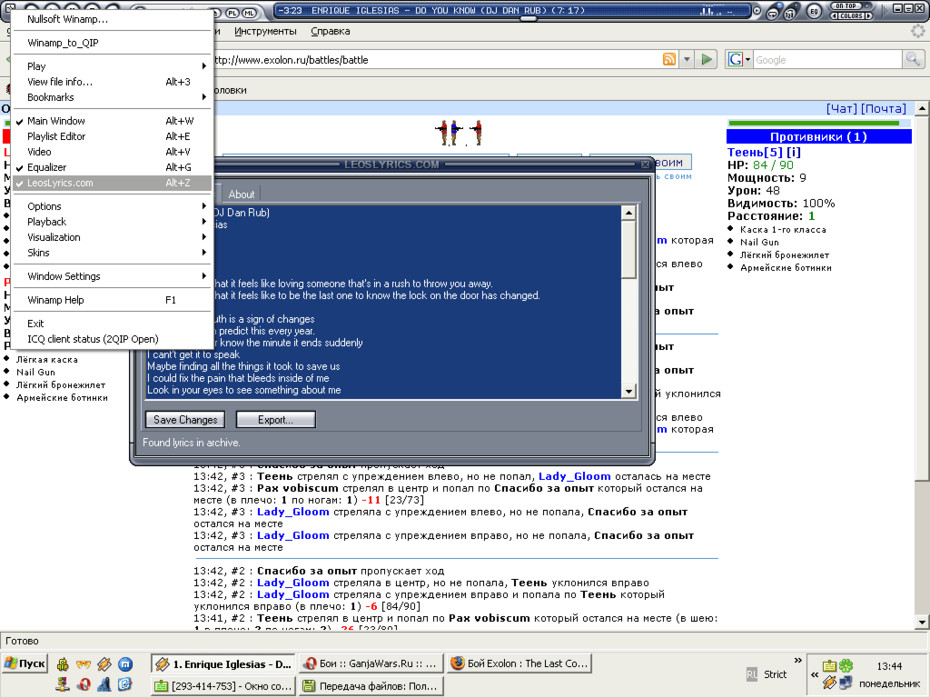
Task: Click the [i] info link for Теень
Action: coord(794,152)
